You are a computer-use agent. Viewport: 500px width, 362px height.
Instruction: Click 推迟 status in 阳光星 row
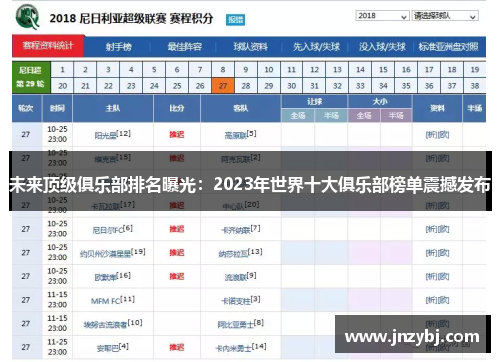pos(177,135)
